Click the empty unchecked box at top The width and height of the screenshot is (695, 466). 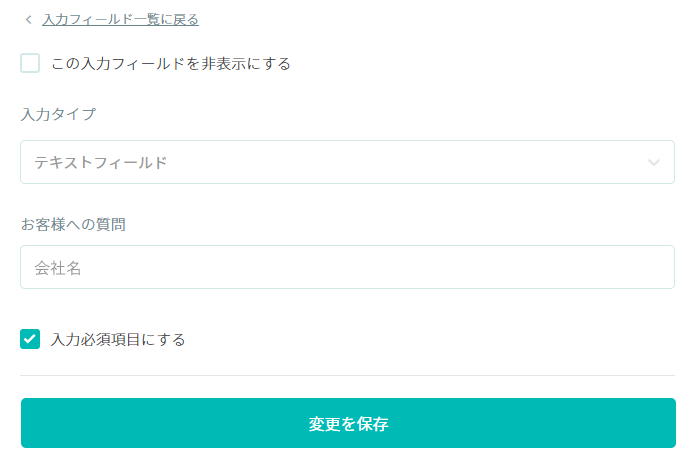click(30, 63)
